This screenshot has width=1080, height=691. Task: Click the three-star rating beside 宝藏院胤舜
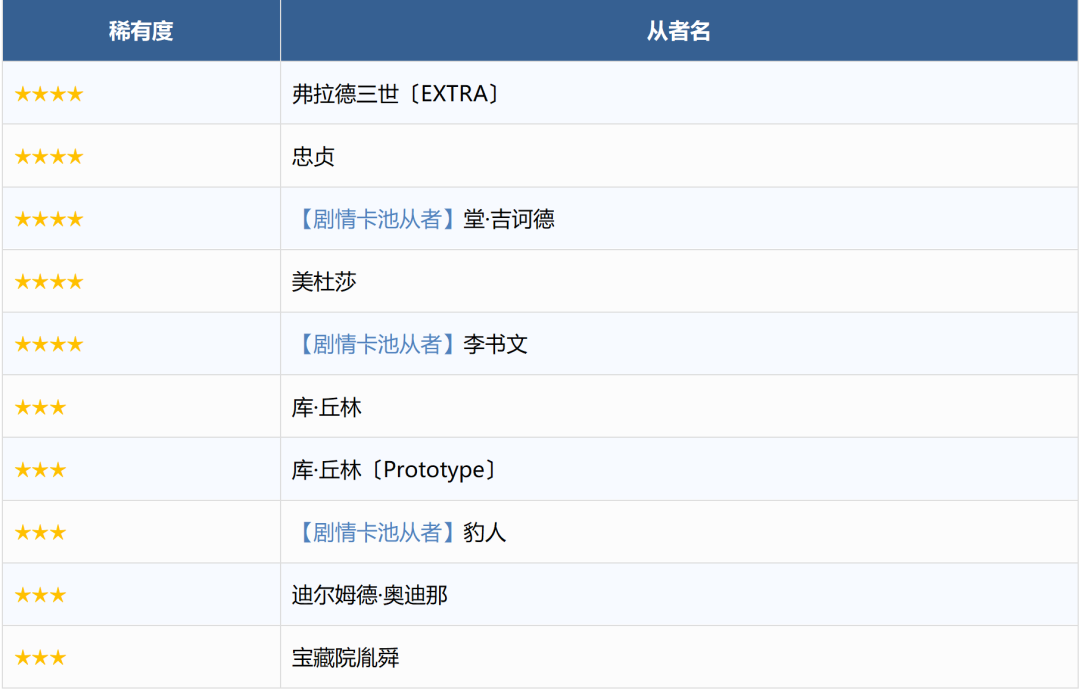41,658
